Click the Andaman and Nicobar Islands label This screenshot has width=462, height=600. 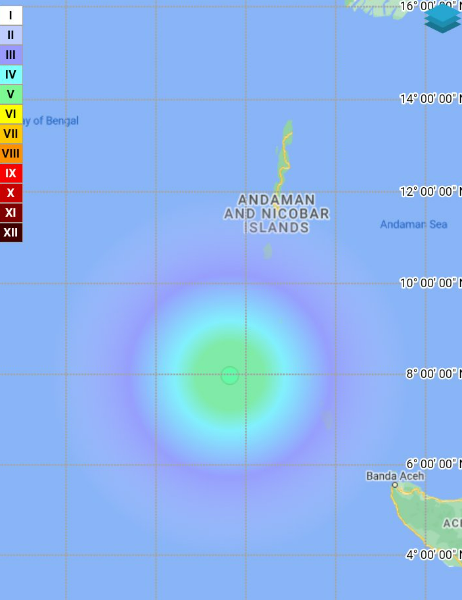(276, 214)
